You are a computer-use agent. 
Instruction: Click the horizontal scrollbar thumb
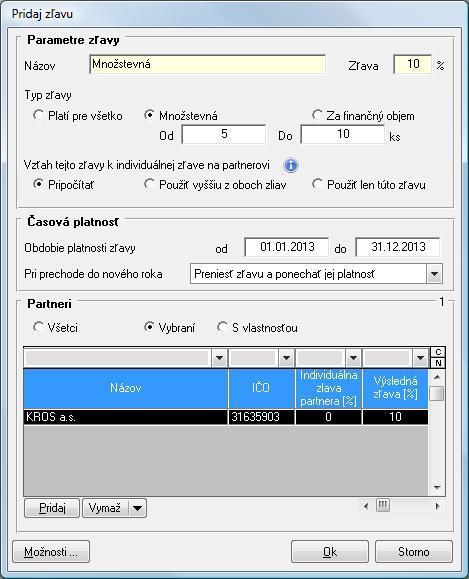(x=383, y=506)
